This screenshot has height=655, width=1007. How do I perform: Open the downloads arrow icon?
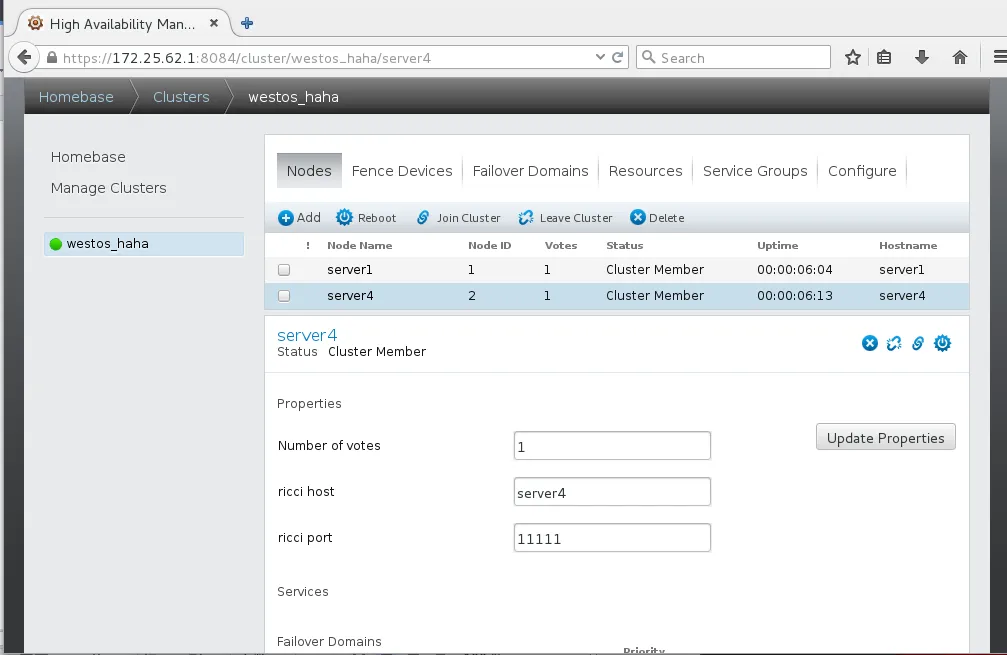click(x=922, y=58)
